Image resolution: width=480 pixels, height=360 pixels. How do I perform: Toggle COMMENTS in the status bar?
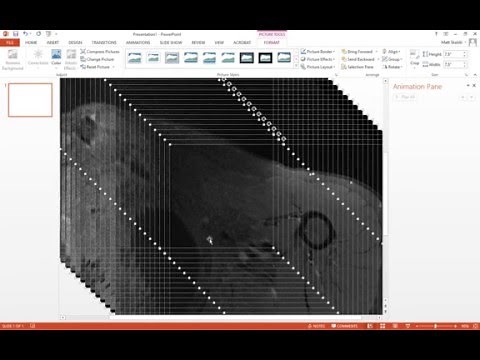pos(345,326)
